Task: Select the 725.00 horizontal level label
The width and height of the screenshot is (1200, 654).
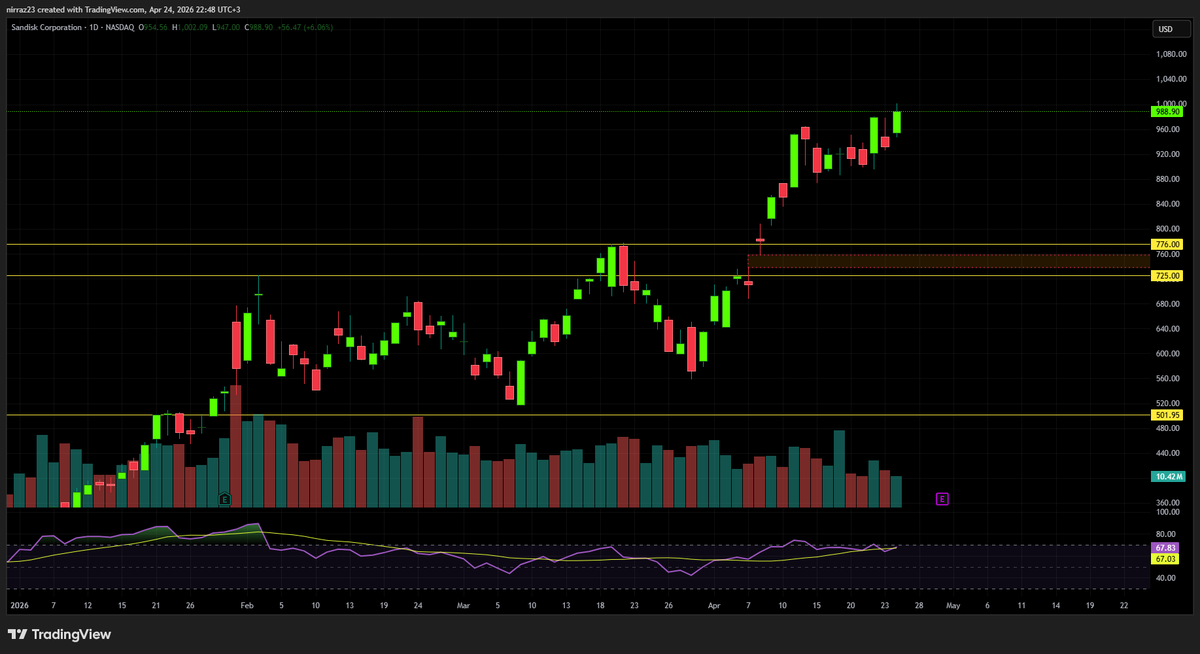Action: pos(1168,275)
